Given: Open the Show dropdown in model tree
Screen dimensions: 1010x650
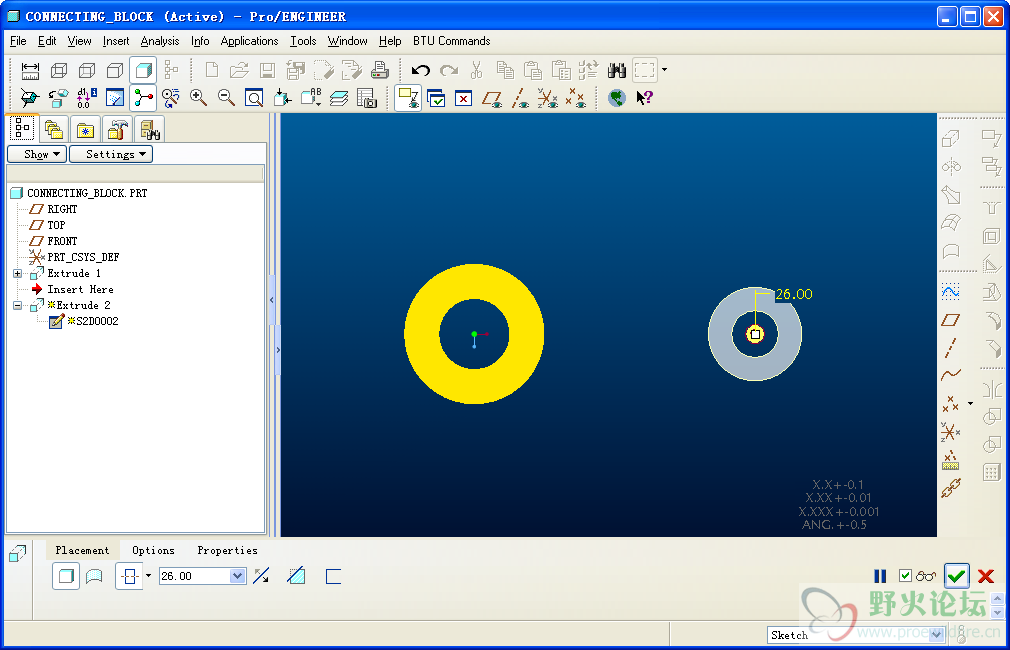Looking at the screenshot, I should point(37,154).
